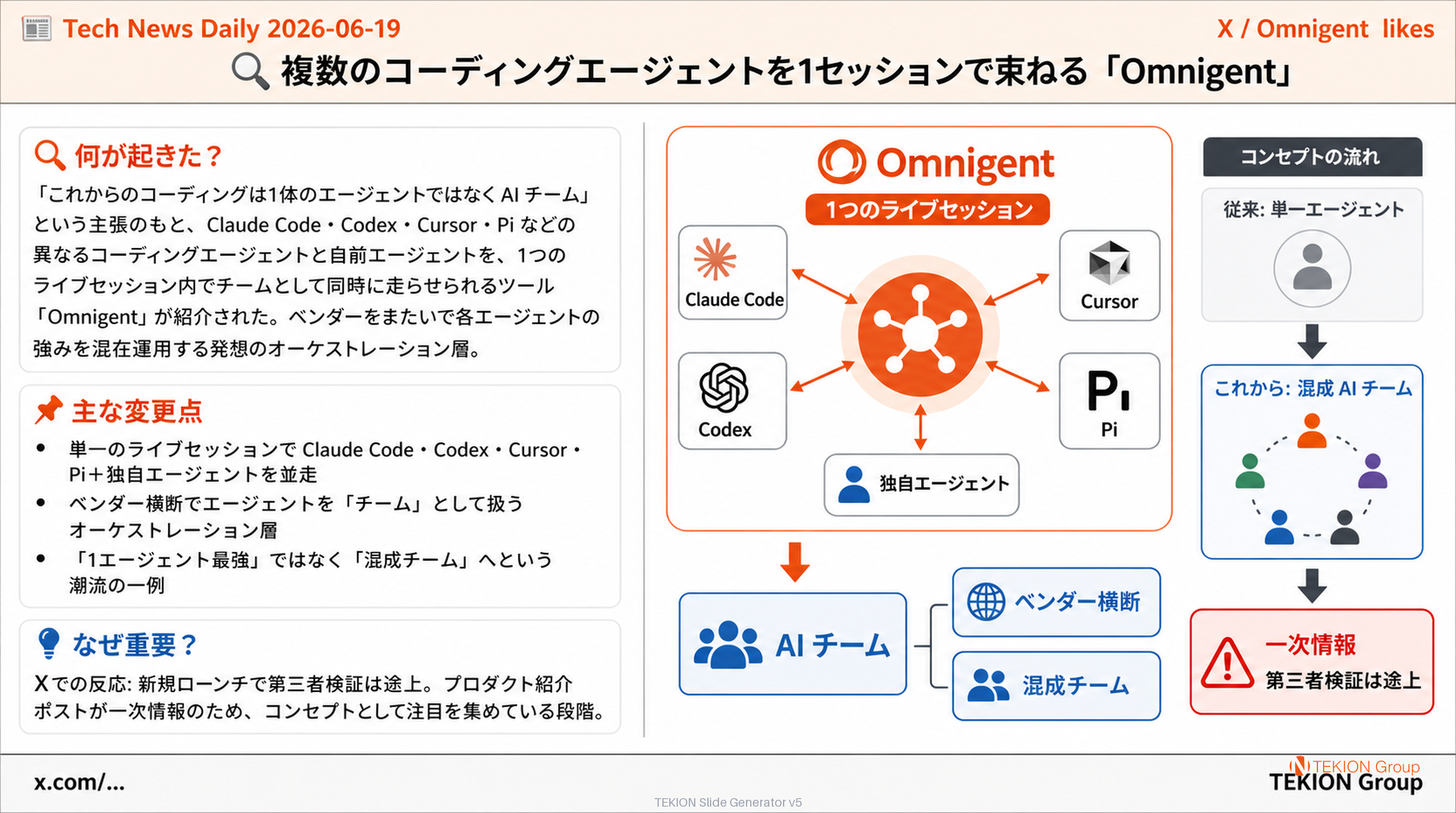The image size is (1456, 813).
Task: Click the これから: 混成 AI チーム label
Action: coord(1313,389)
